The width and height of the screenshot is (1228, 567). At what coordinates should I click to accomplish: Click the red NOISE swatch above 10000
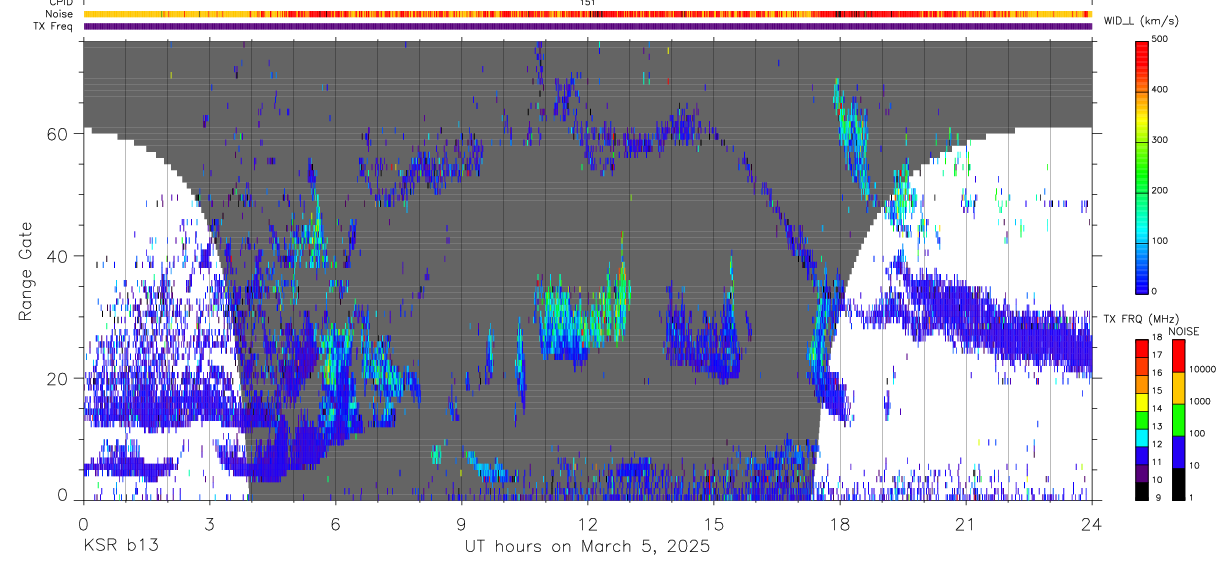[x=1178, y=355]
